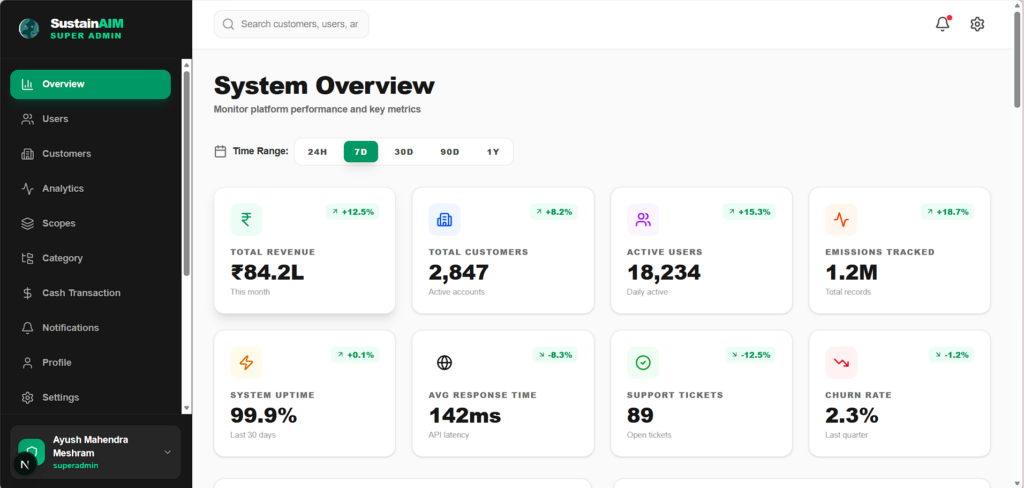
Task: Click the downtrend icon on Churn Rate card
Action: [x=841, y=363]
